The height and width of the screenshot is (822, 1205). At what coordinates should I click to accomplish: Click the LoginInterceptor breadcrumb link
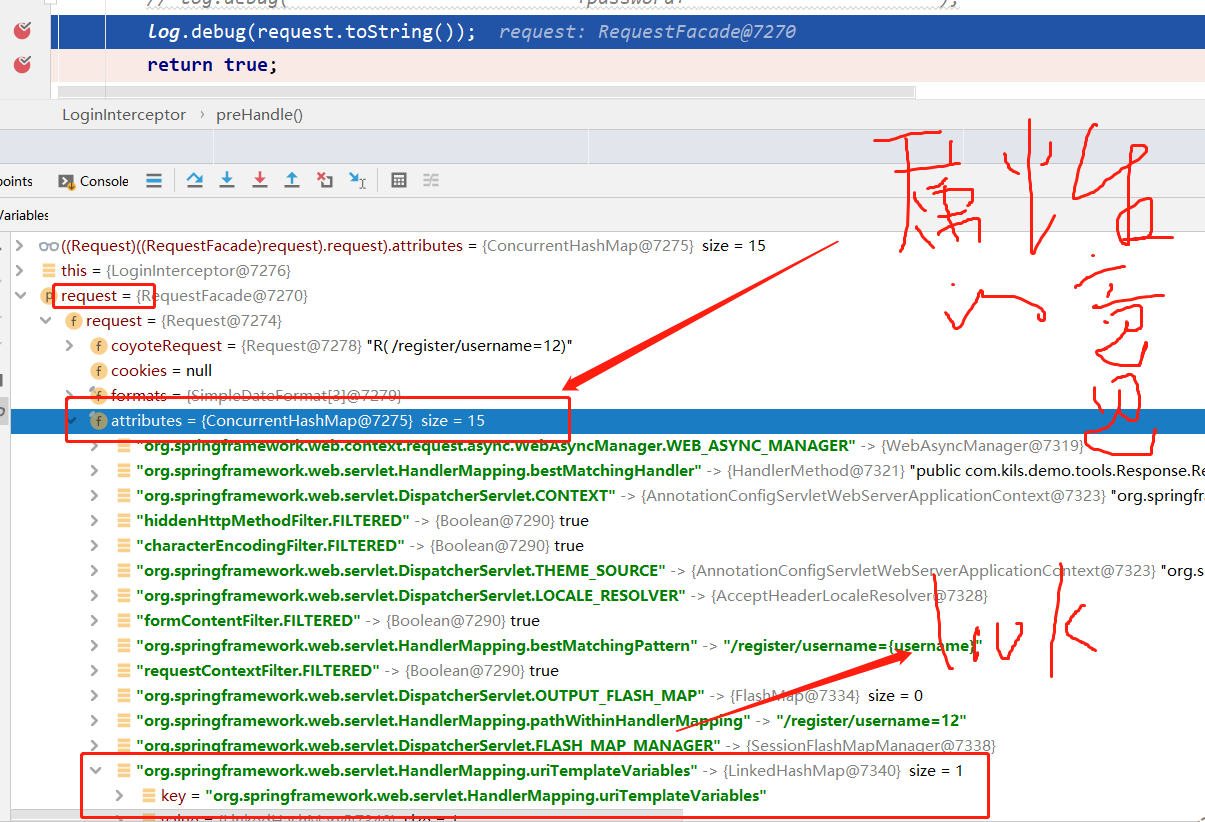tap(123, 114)
